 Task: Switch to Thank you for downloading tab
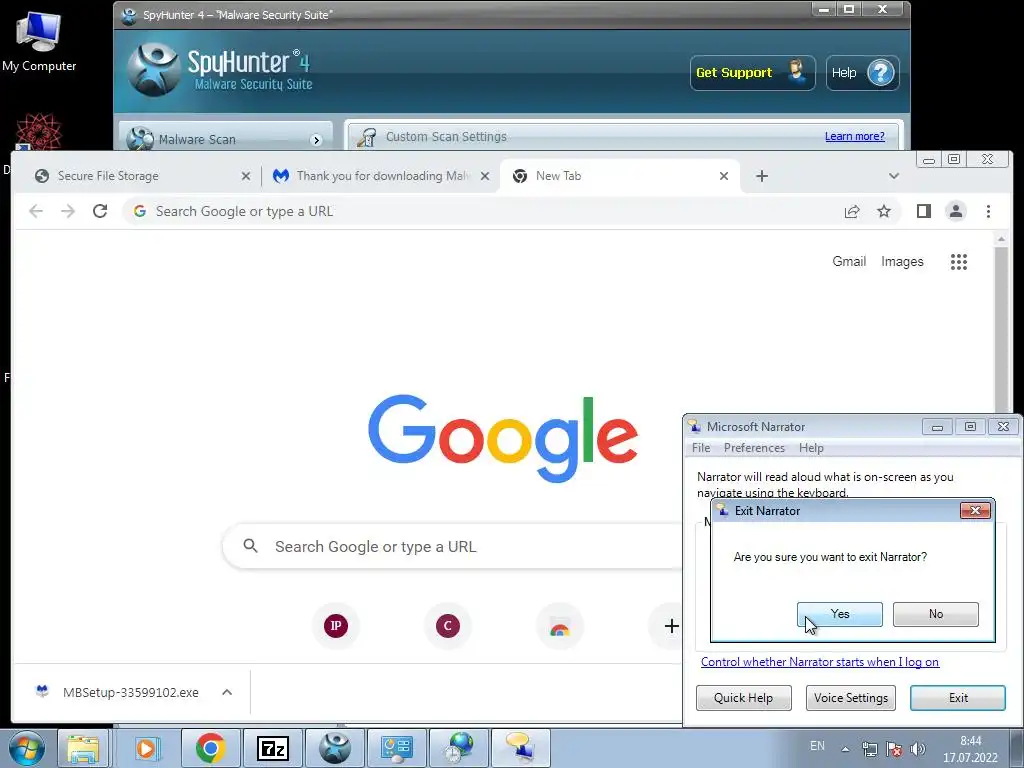[381, 176]
